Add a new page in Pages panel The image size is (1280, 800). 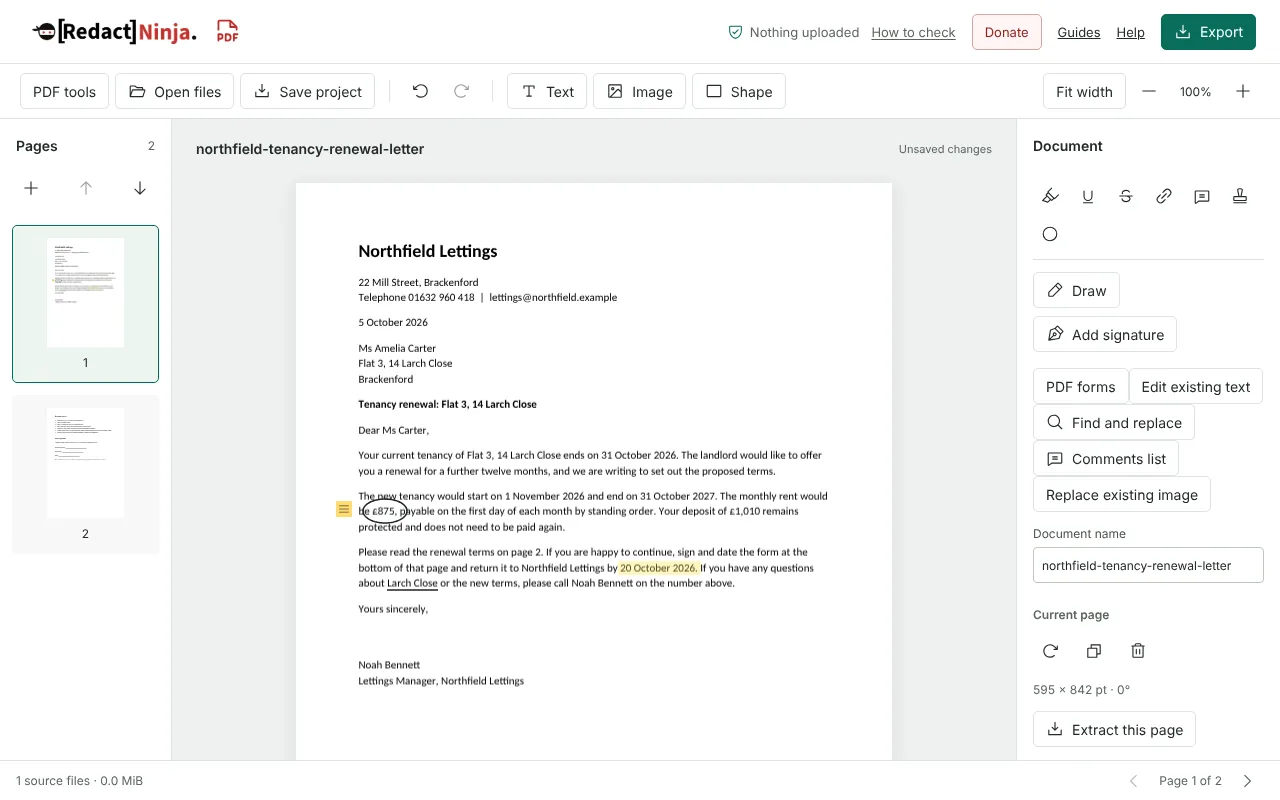(31, 188)
